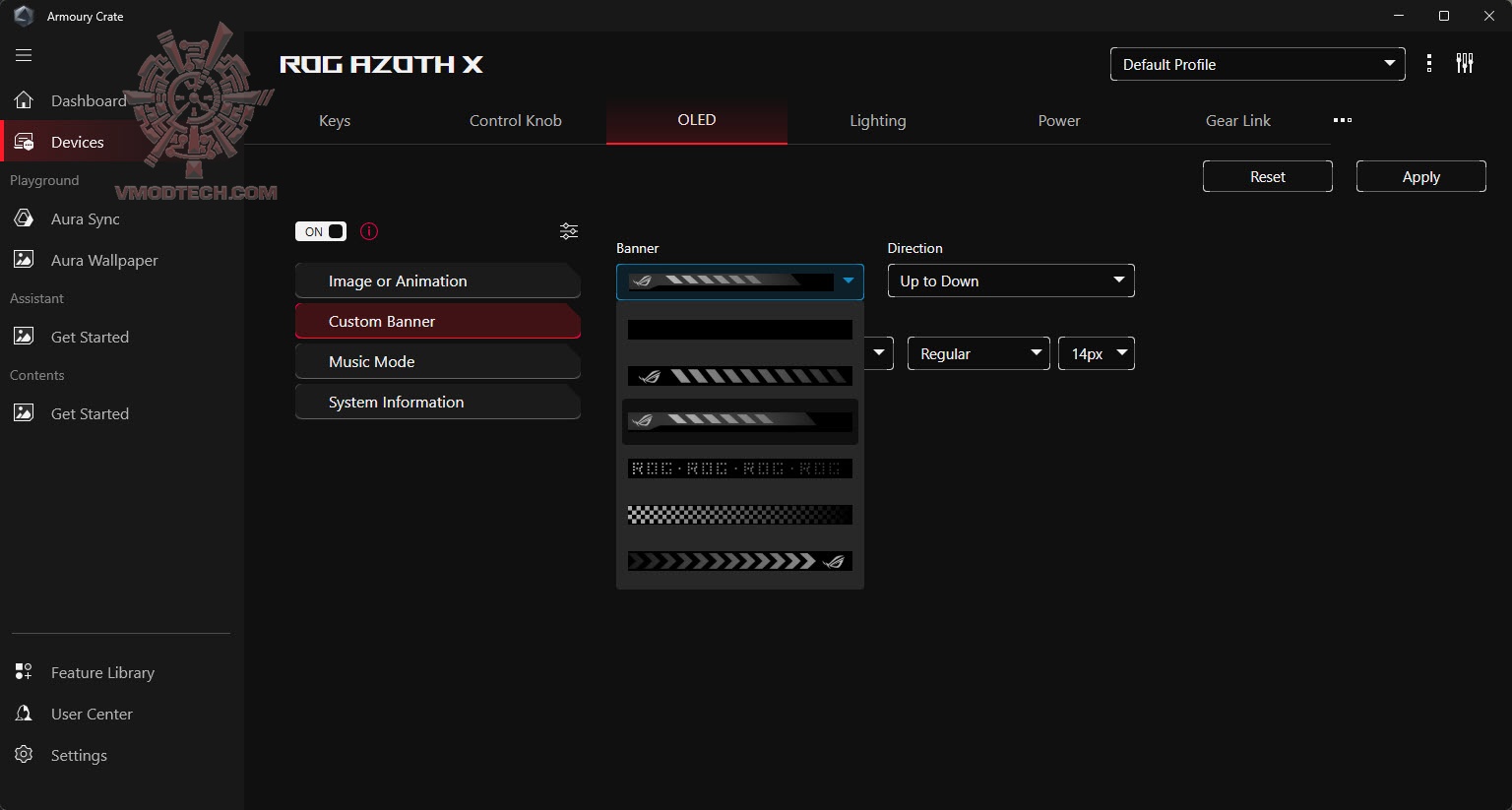Click the Reset button
The image size is (1512, 810).
pyautogui.click(x=1268, y=176)
